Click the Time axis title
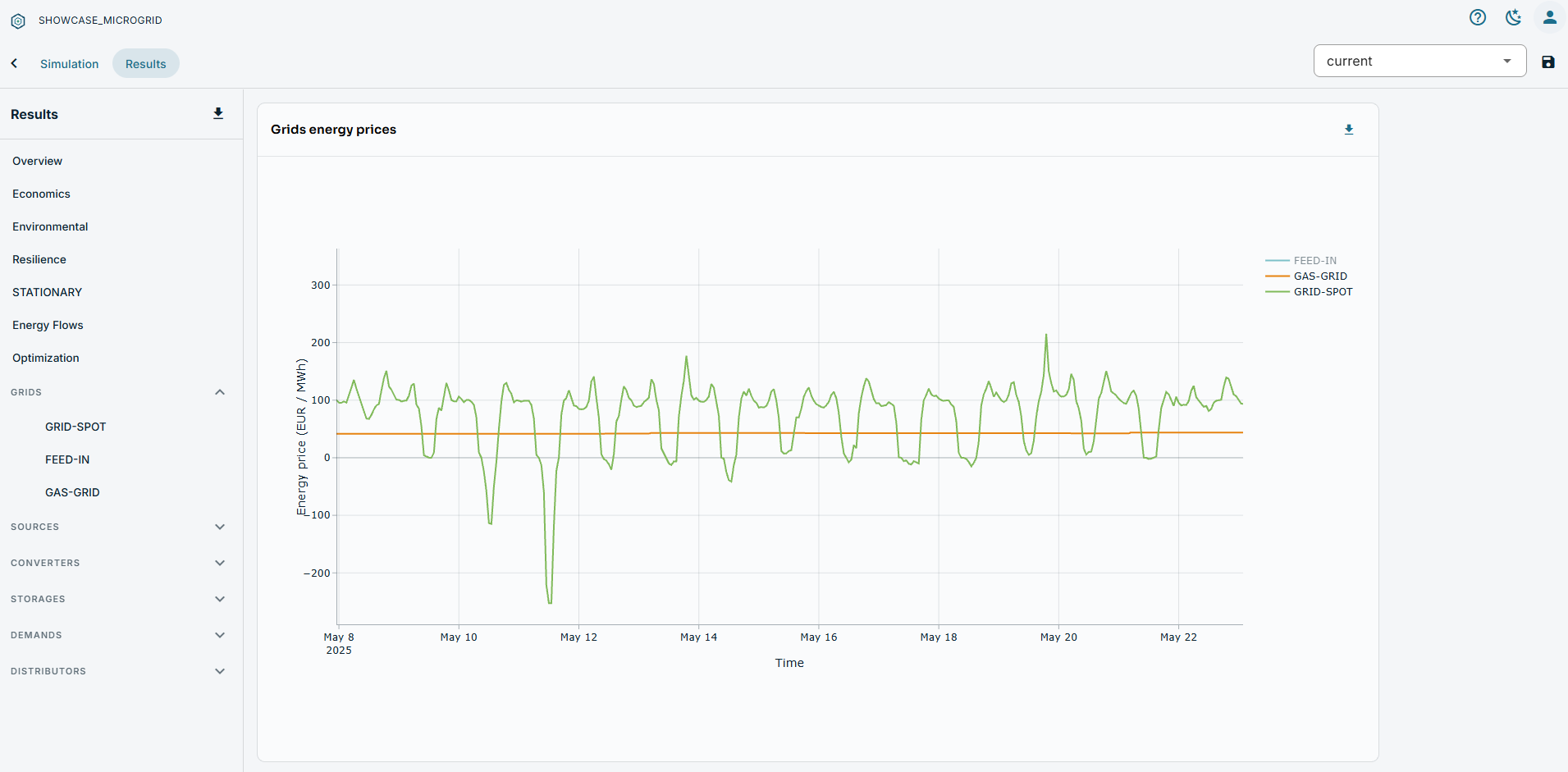The image size is (1568, 772). [789, 663]
